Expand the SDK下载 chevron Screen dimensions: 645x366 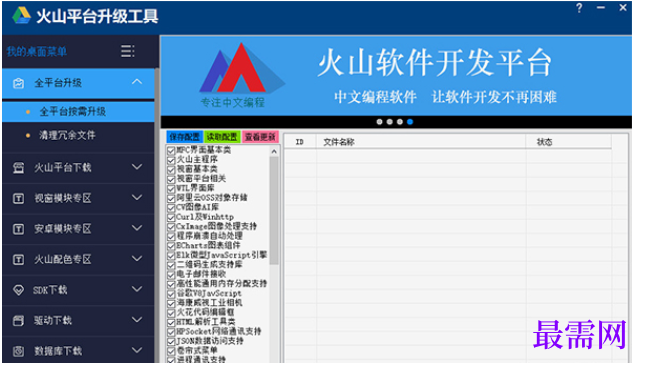137,289
